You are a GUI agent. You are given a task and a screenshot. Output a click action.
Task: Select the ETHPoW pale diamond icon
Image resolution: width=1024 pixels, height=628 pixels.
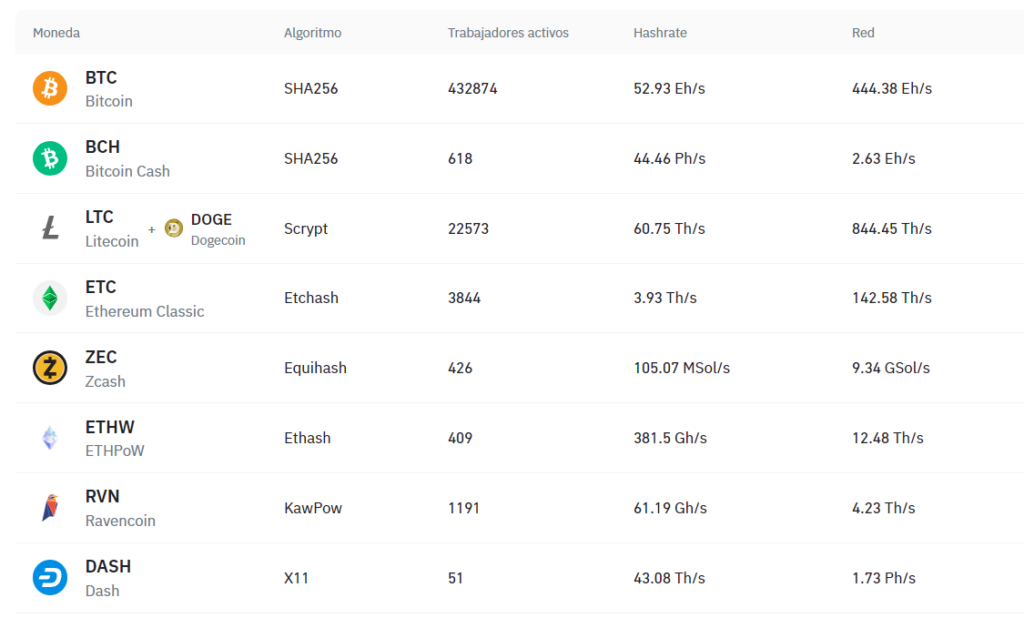point(50,438)
